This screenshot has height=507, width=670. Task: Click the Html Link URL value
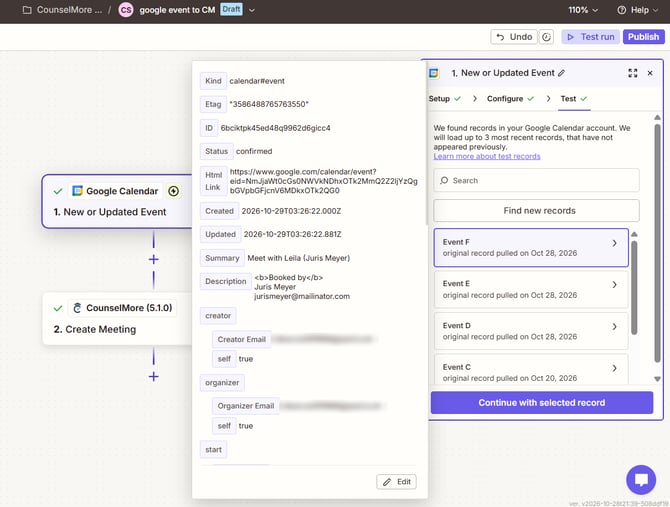tap(323, 181)
